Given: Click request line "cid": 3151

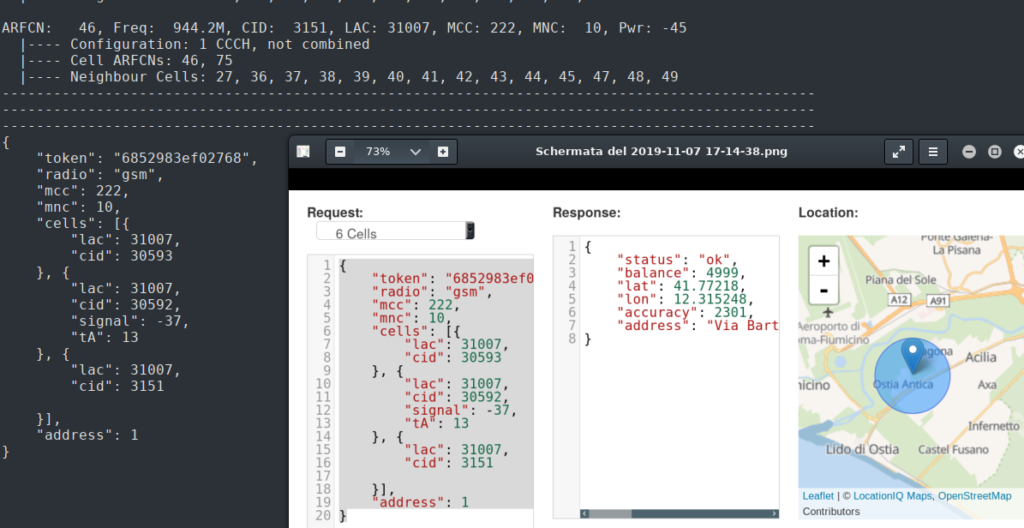Looking at the screenshot, I should coord(449,463).
